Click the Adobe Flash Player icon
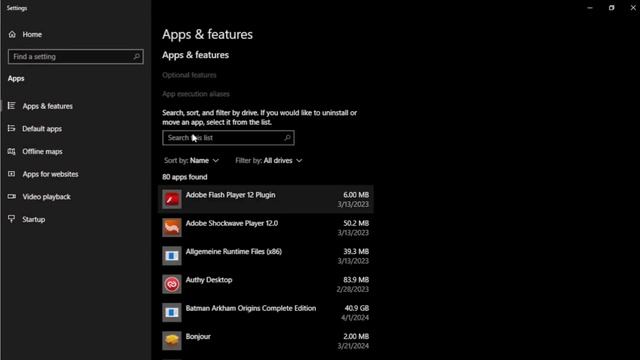The image size is (640, 360). pyautogui.click(x=172, y=199)
